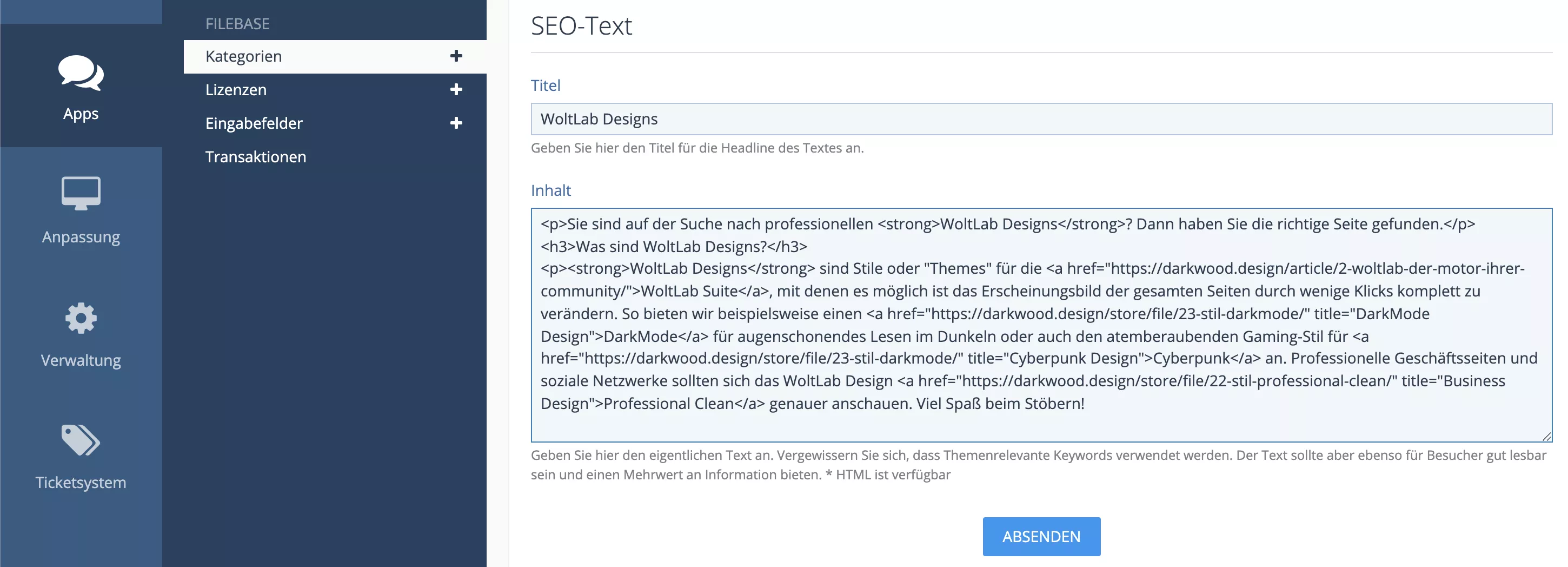
Task: Focus the Titel input with WoltLab Designs
Action: tap(1041, 119)
